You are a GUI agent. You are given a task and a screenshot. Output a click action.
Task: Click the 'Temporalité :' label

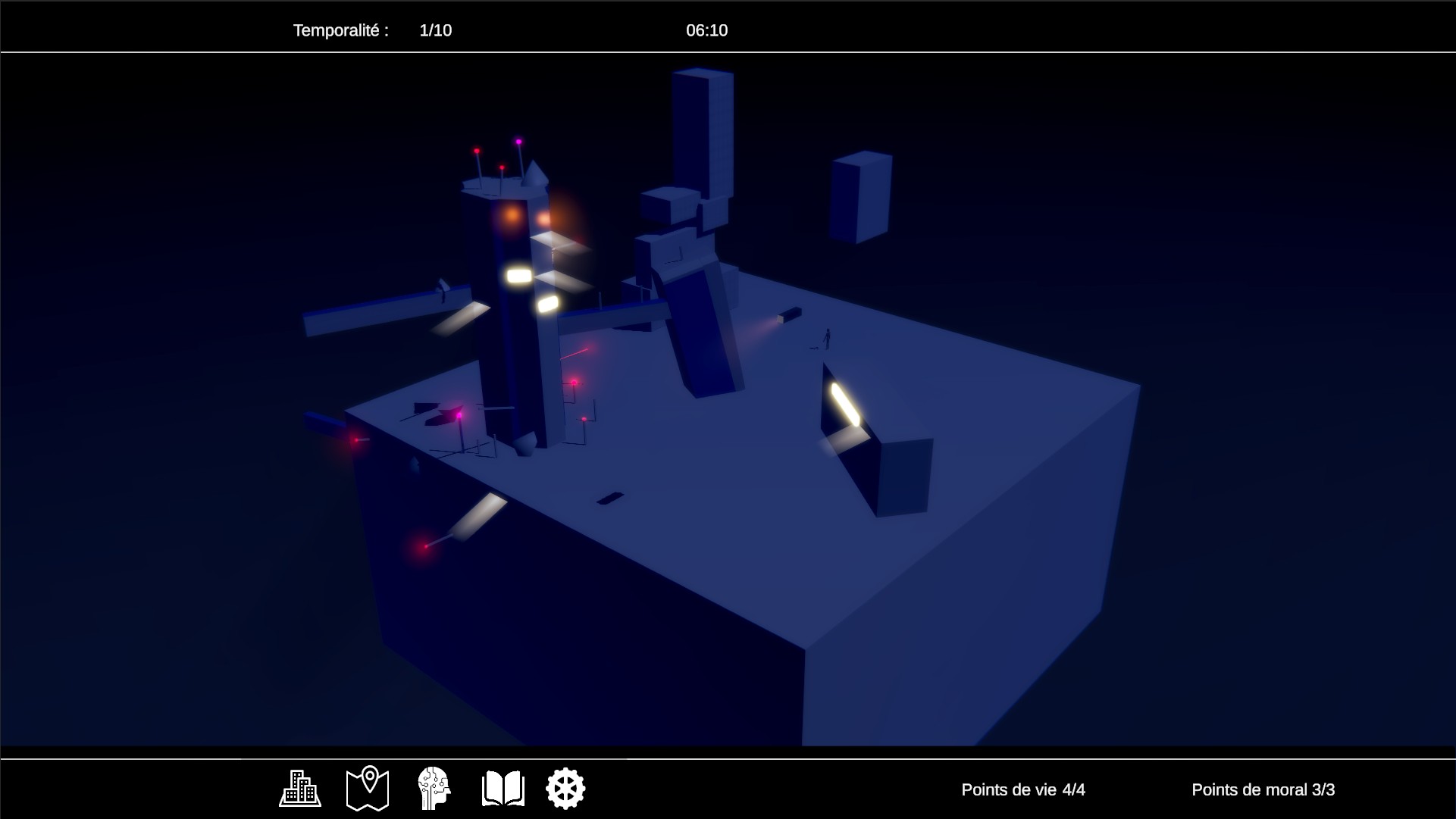340,30
